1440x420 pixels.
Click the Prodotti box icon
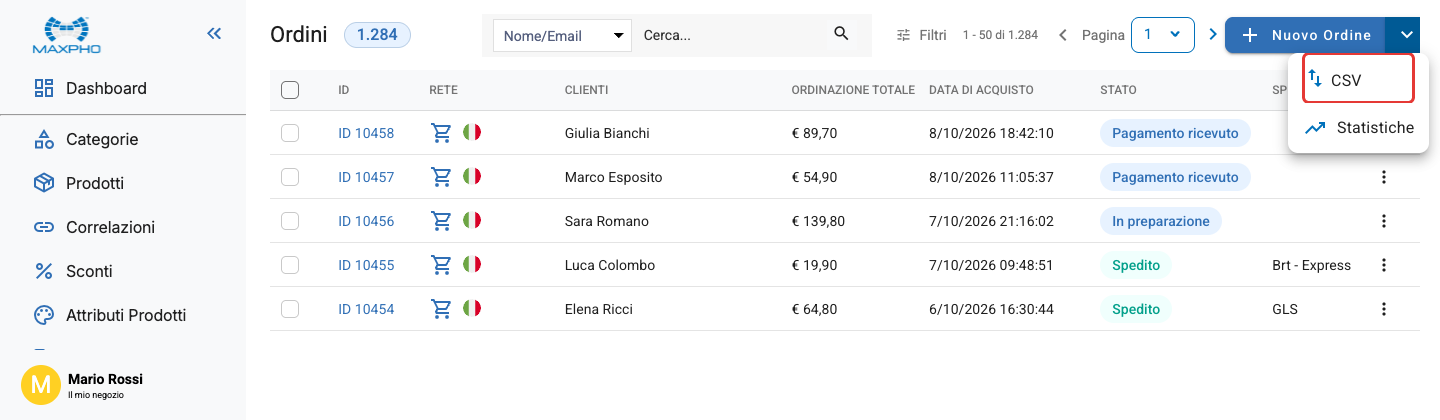coord(43,183)
